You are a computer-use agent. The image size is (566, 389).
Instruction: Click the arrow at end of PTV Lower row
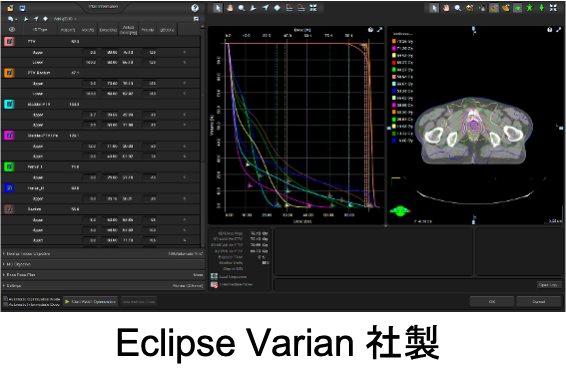point(184,62)
